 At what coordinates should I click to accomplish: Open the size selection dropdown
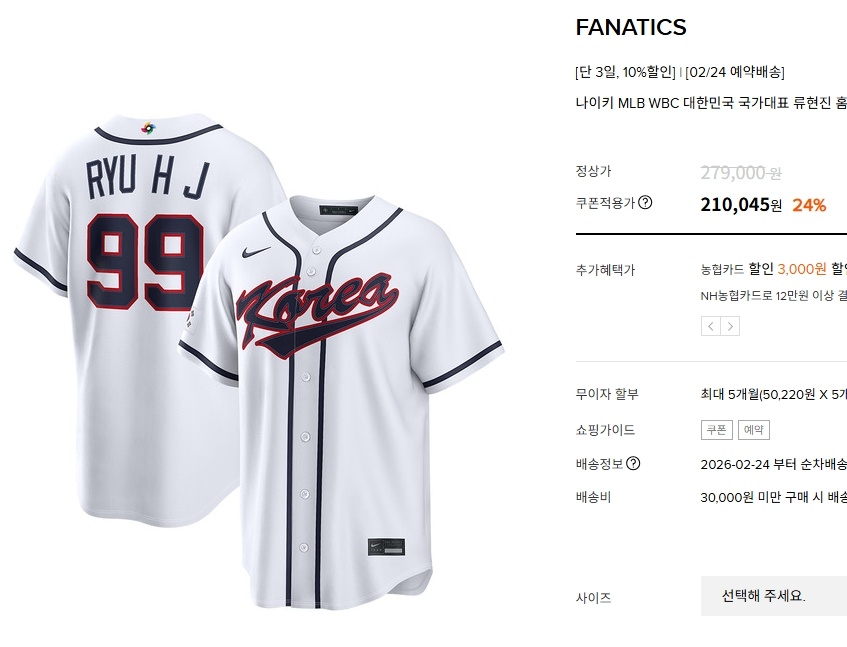[774, 596]
